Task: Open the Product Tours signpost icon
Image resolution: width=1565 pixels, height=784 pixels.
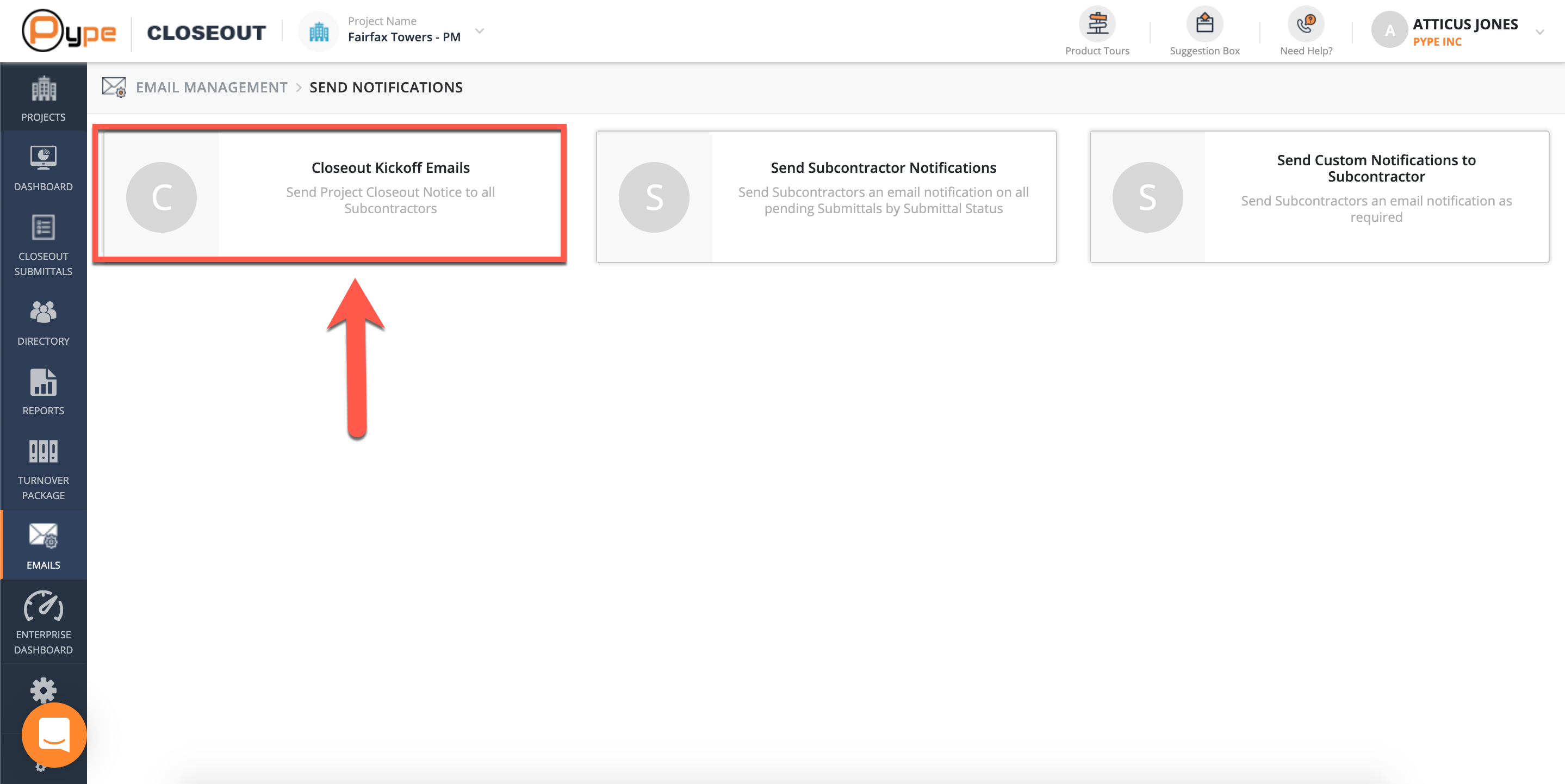Action: (1097, 24)
